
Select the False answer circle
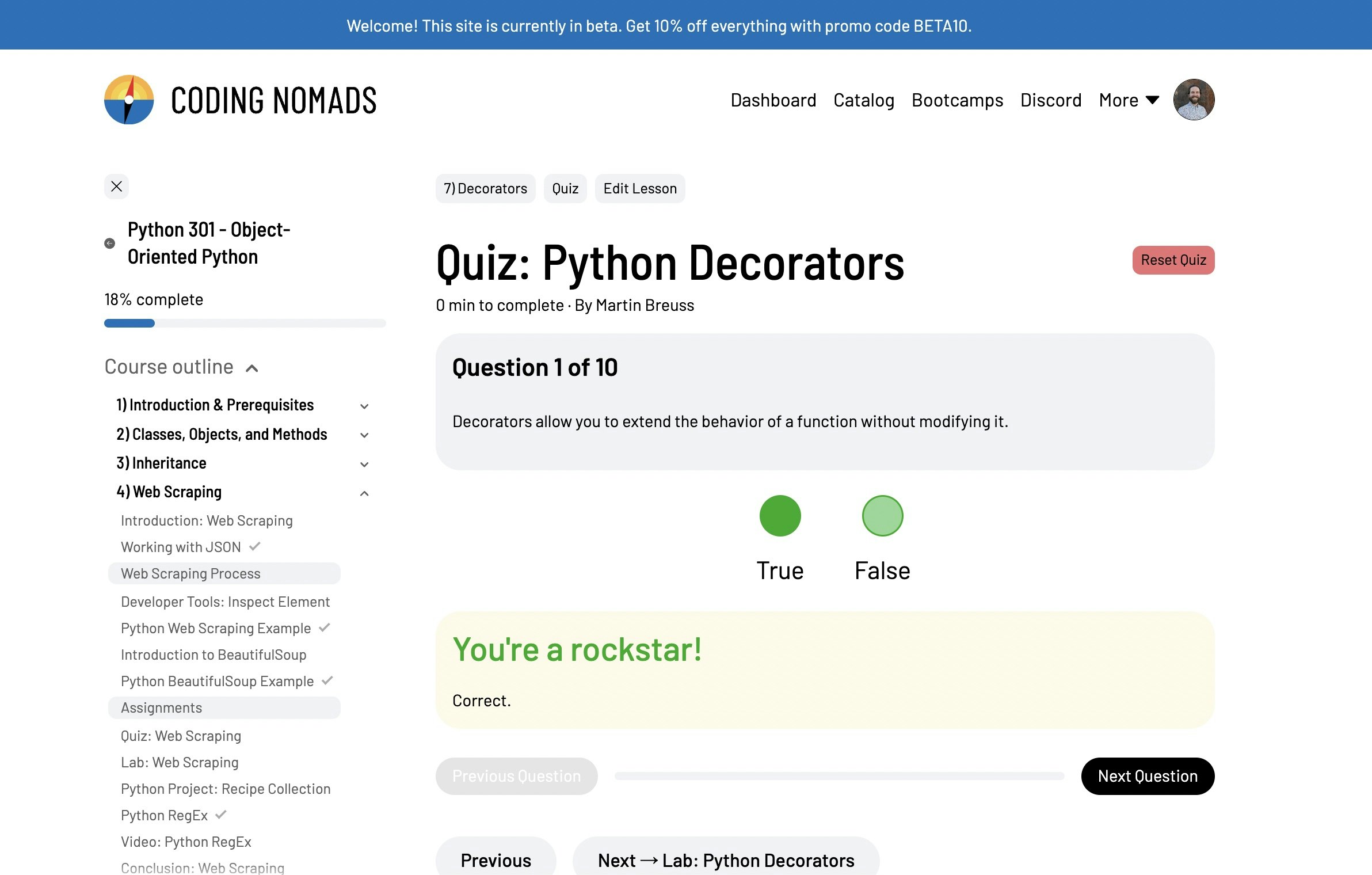point(882,516)
